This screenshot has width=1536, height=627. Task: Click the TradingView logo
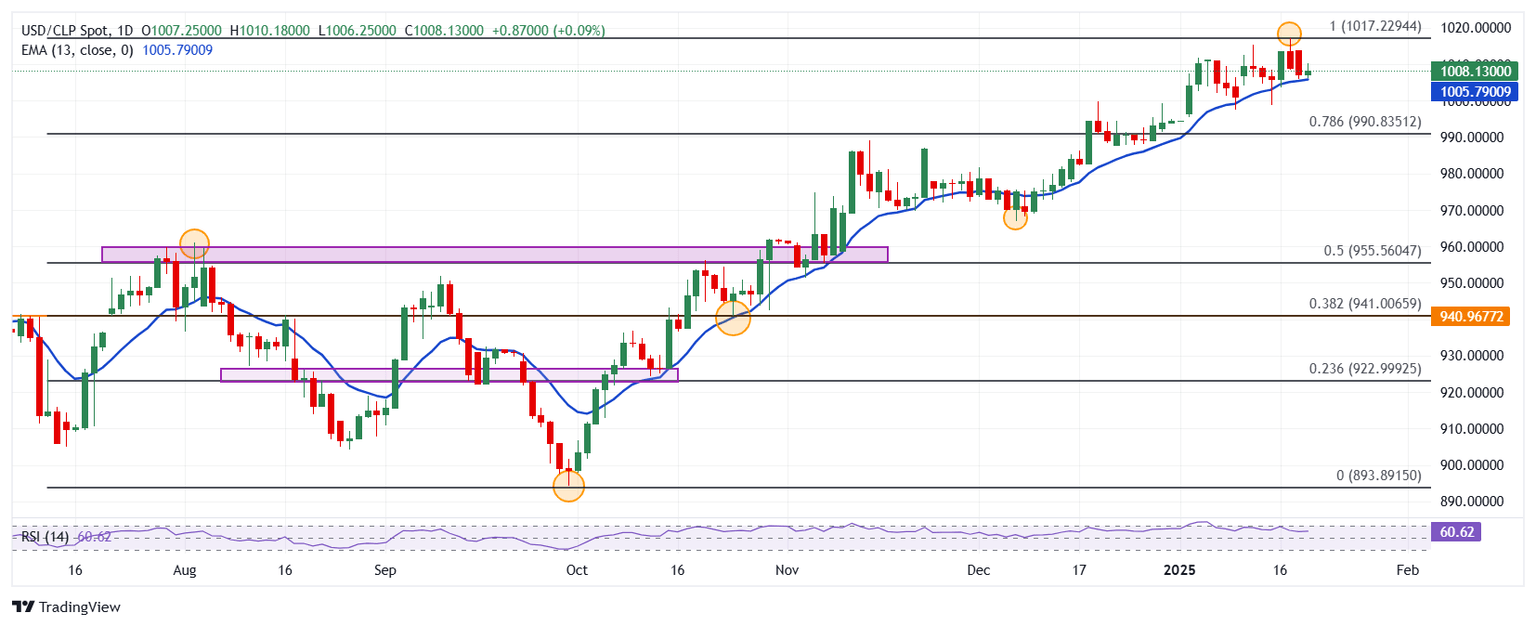tap(65, 606)
